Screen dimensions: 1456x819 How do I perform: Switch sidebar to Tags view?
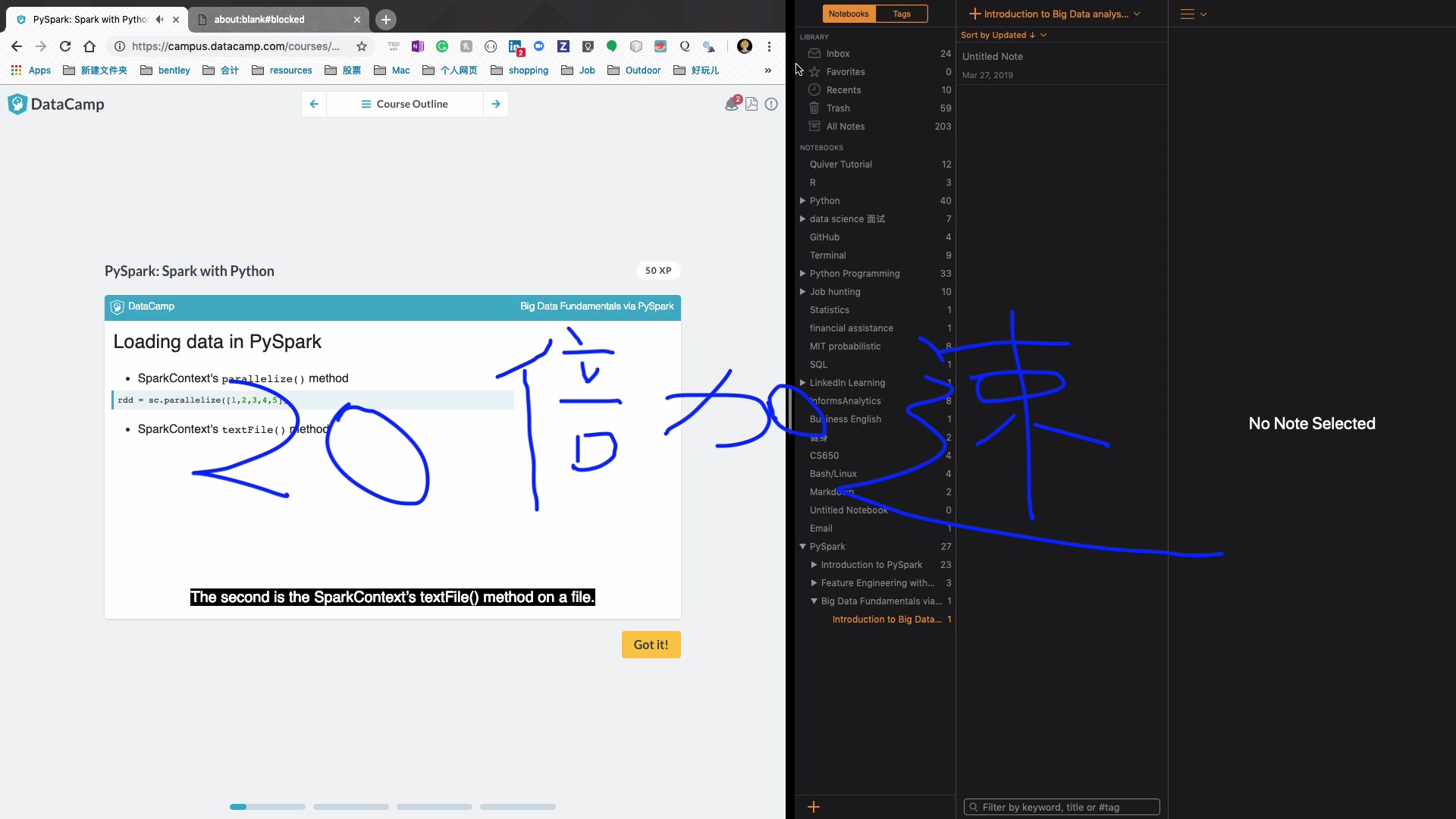[902, 14]
